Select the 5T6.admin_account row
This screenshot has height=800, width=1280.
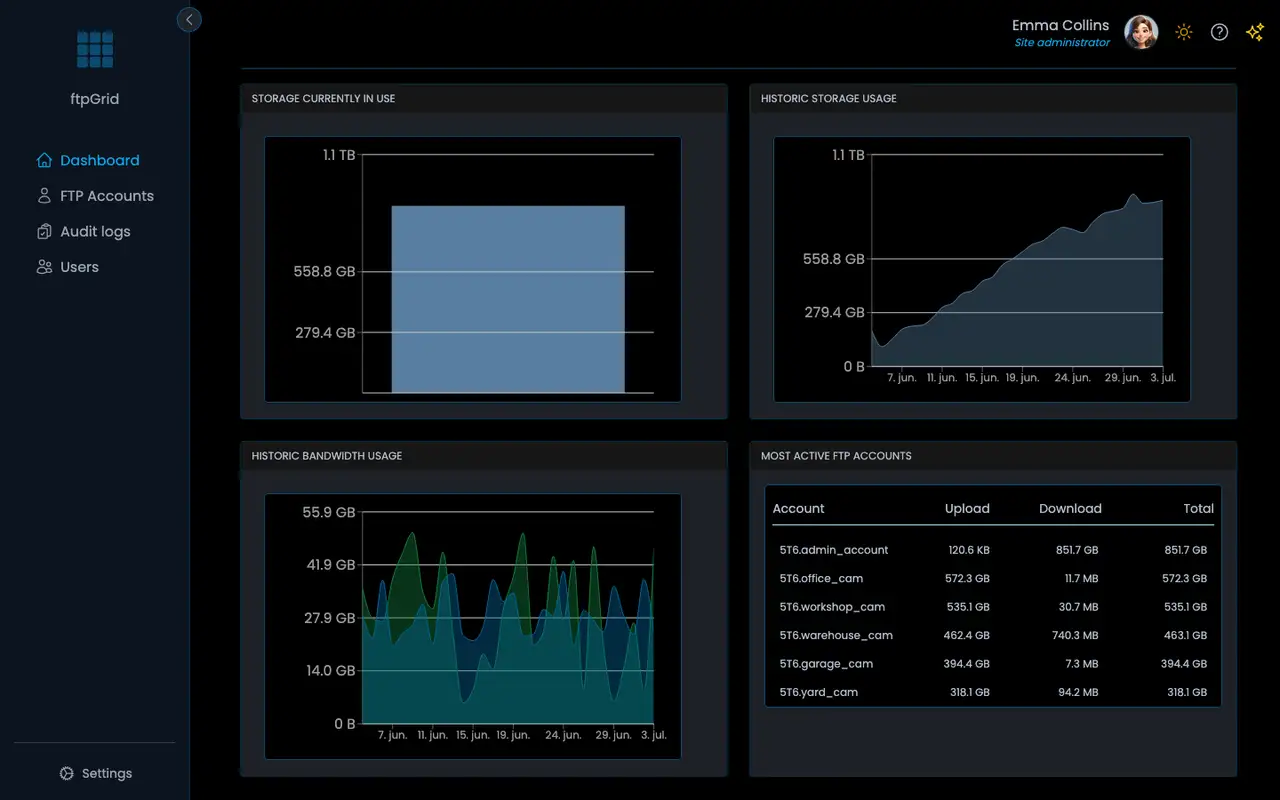point(834,550)
